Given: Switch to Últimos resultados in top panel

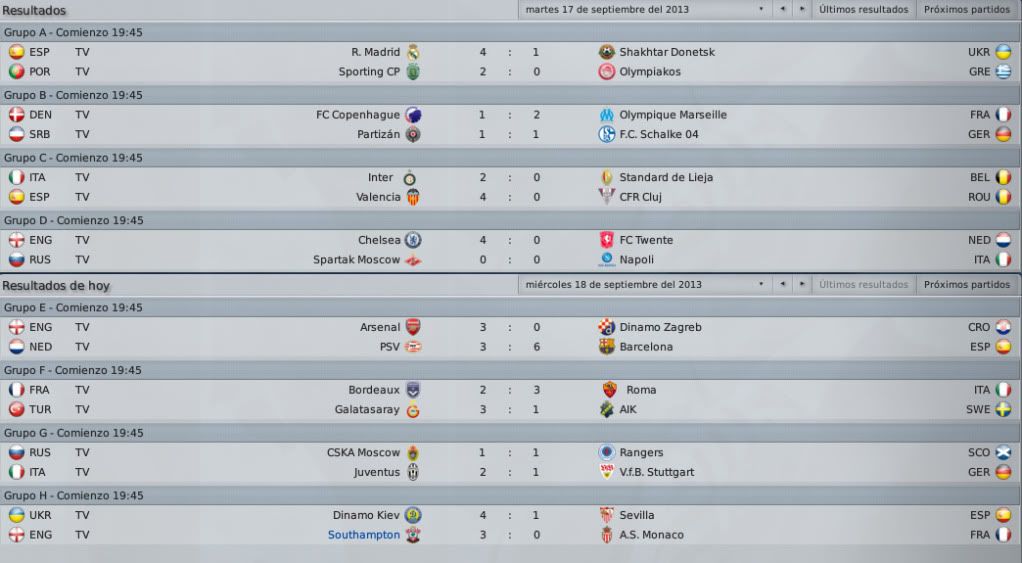Looking at the screenshot, I should [864, 10].
